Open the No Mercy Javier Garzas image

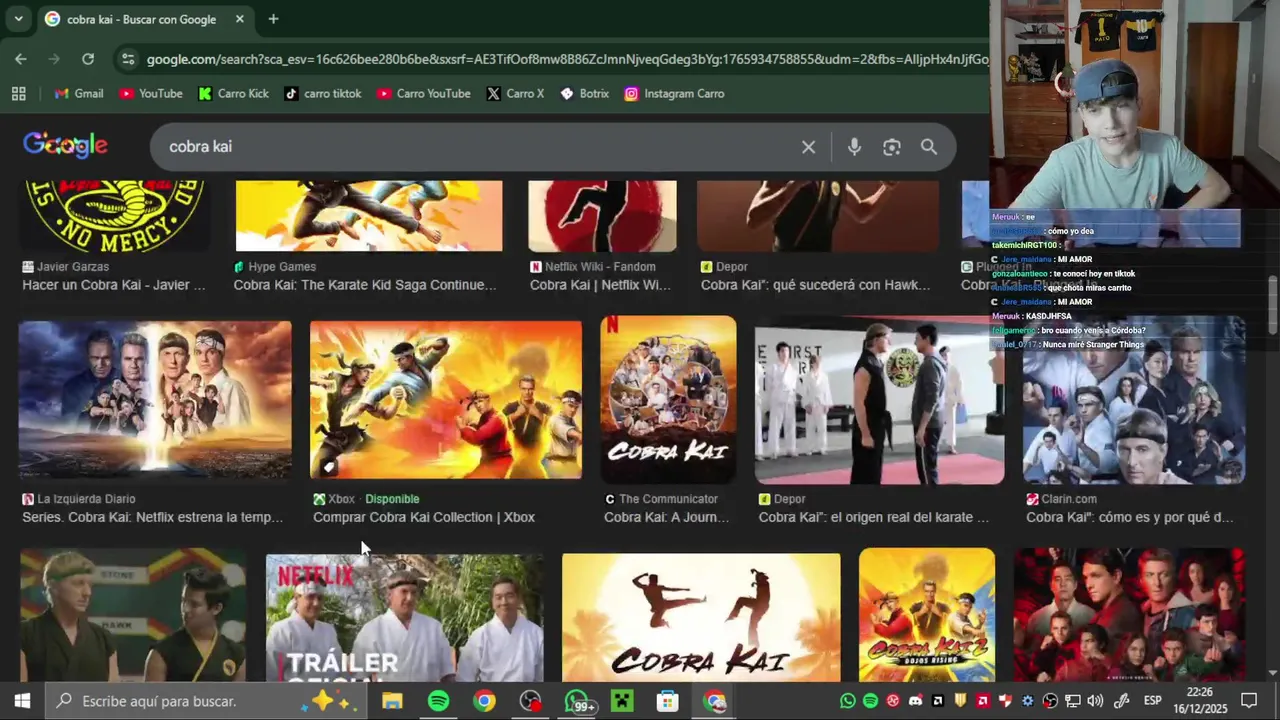point(115,216)
